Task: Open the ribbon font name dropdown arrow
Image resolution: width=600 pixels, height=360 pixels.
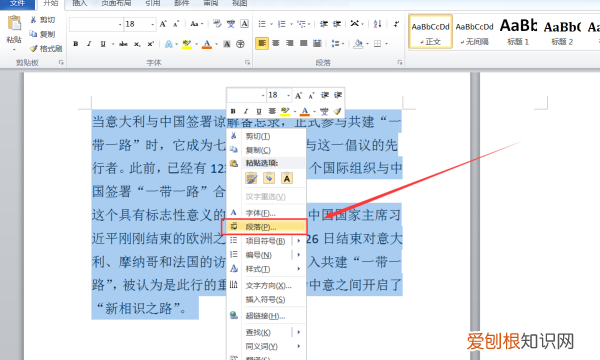Action: point(120,24)
